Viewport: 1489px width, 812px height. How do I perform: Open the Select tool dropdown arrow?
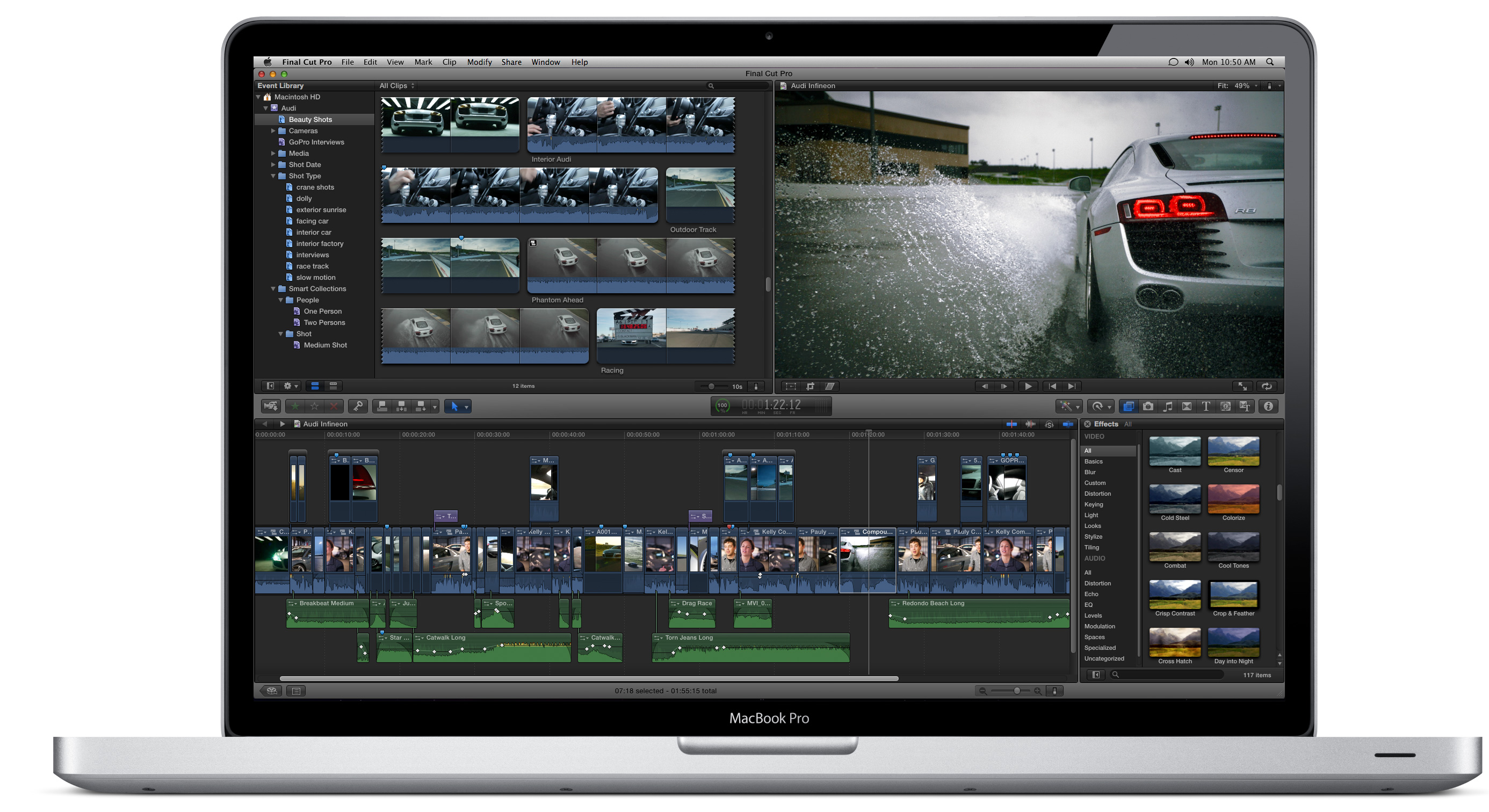(466, 407)
